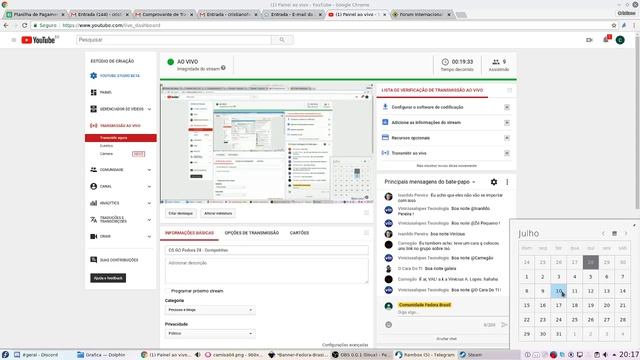This screenshot has height=360, width=640.
Task: Open OBS window from the taskbar
Action: [x=361, y=355]
